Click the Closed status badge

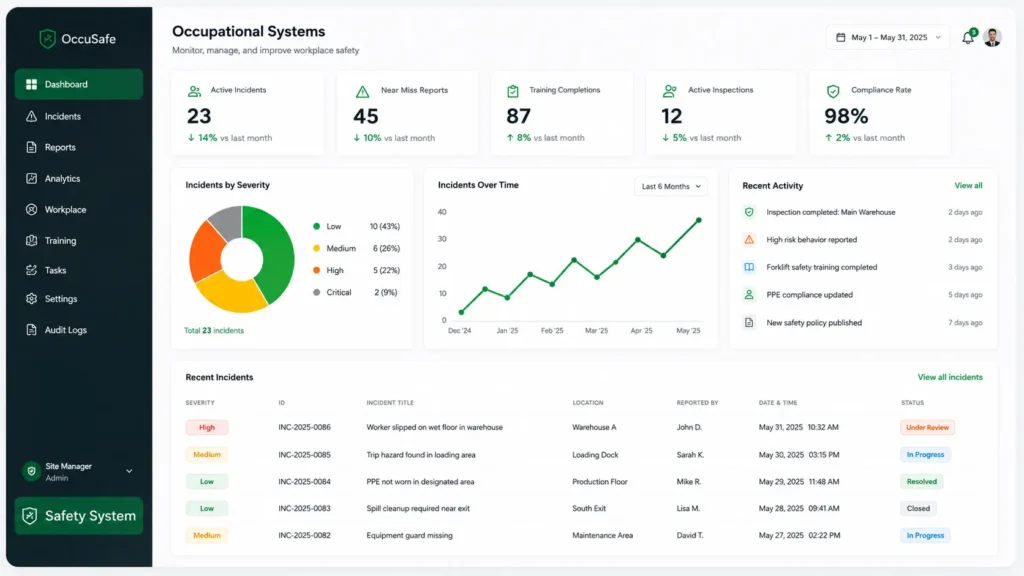918,508
